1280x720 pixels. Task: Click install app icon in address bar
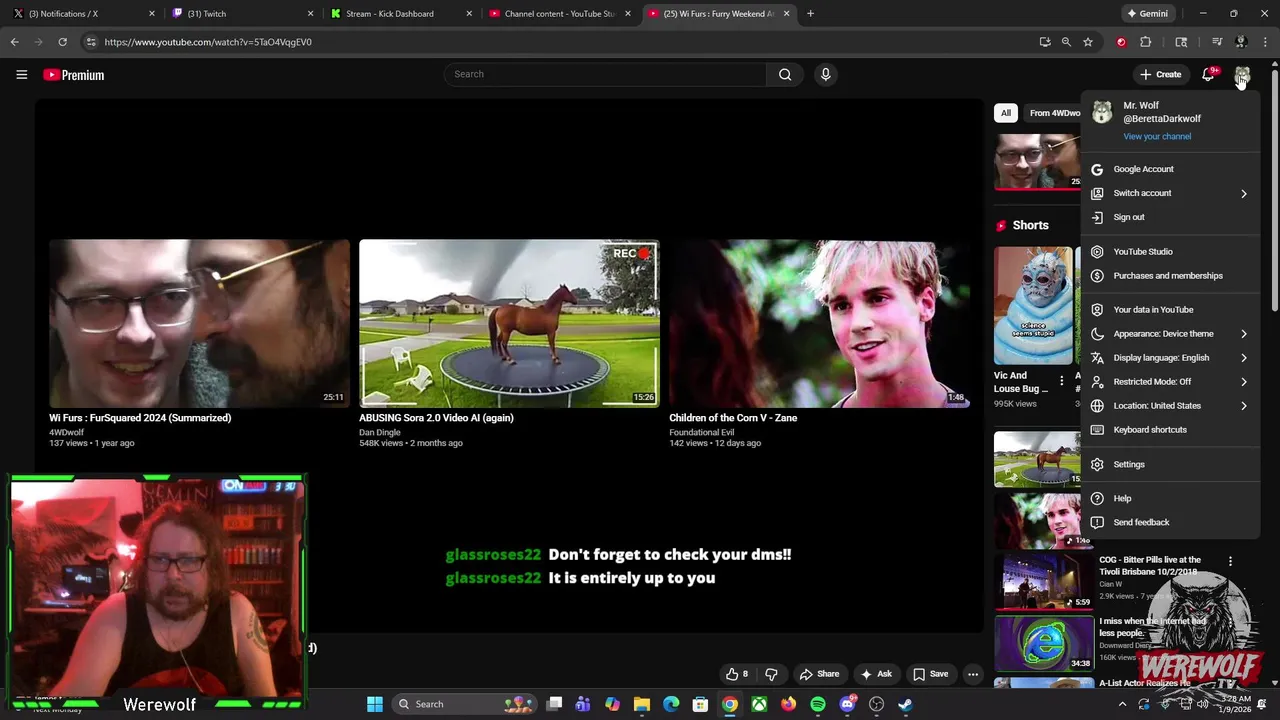(x=1045, y=42)
